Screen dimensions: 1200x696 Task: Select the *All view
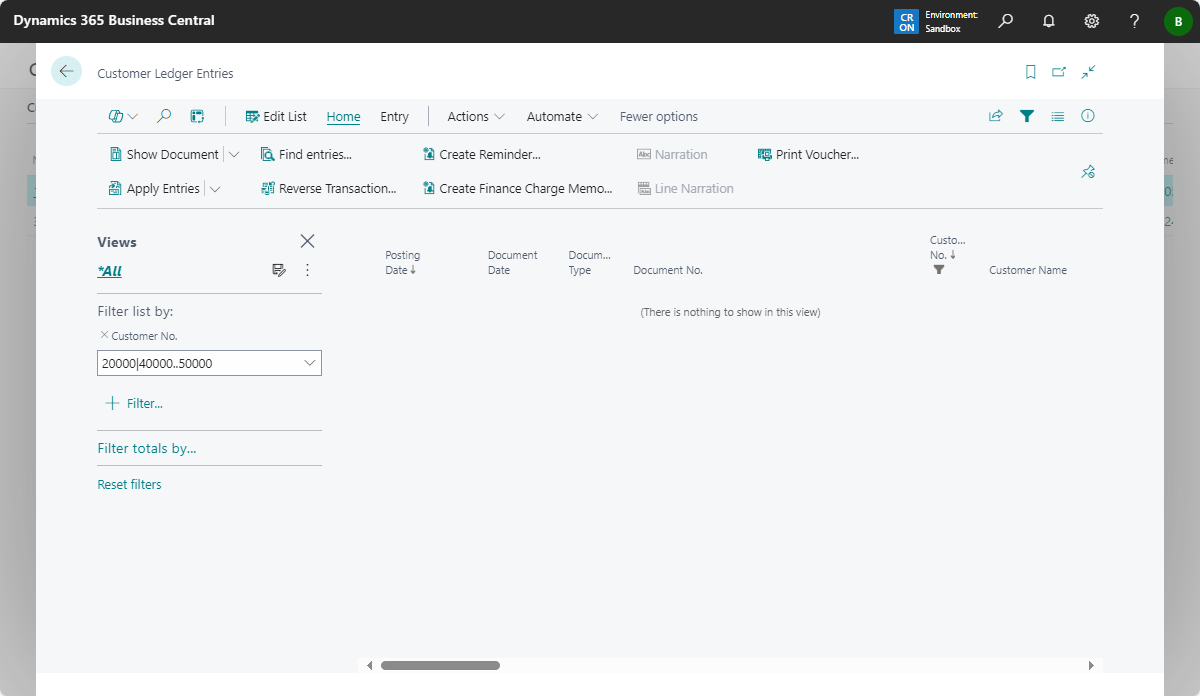[x=109, y=271]
